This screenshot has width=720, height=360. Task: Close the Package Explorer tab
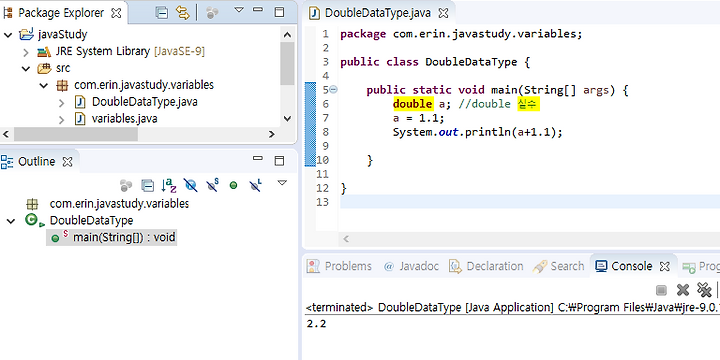pyautogui.click(x=116, y=13)
